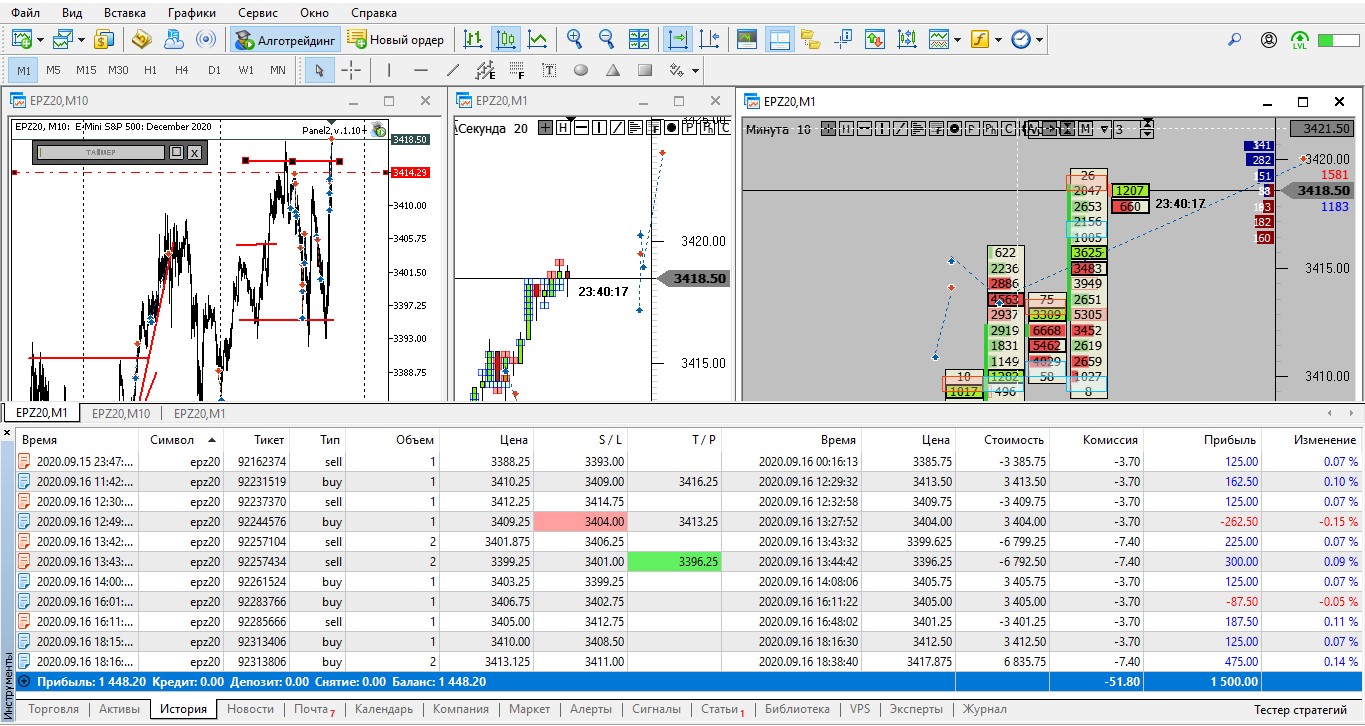Open the Navigator folder tree icon

click(811, 40)
